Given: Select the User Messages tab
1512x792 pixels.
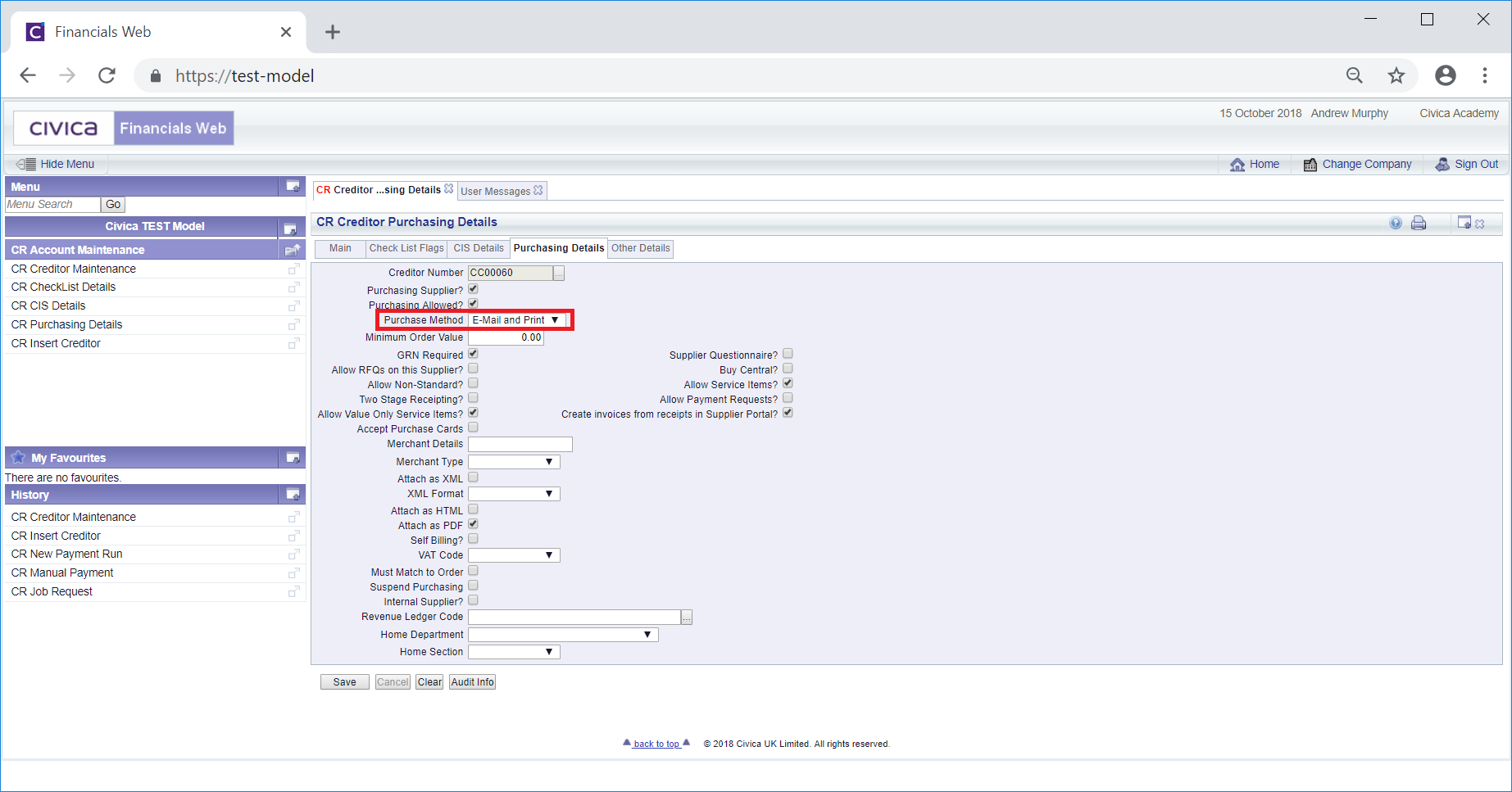Looking at the screenshot, I should (496, 191).
